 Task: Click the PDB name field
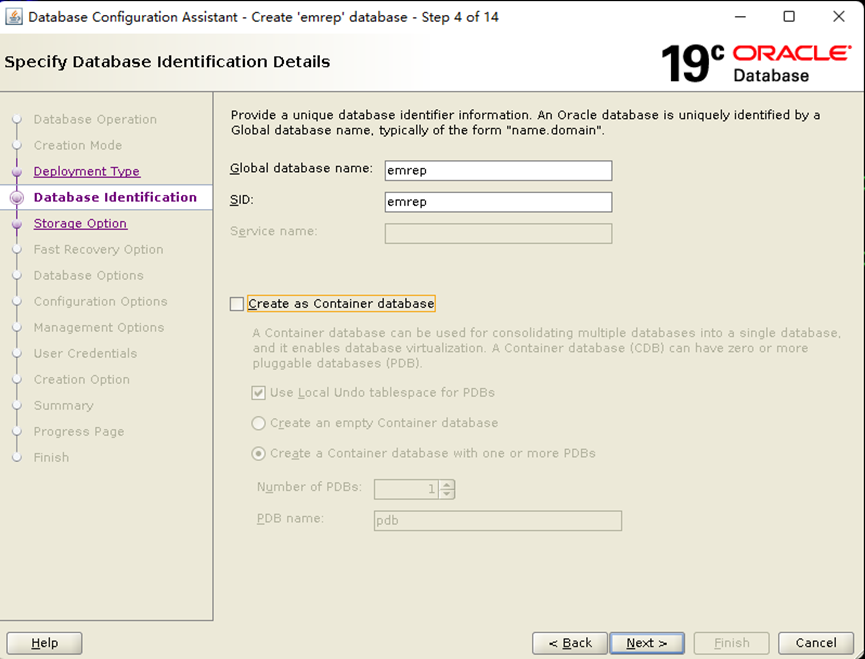point(498,521)
